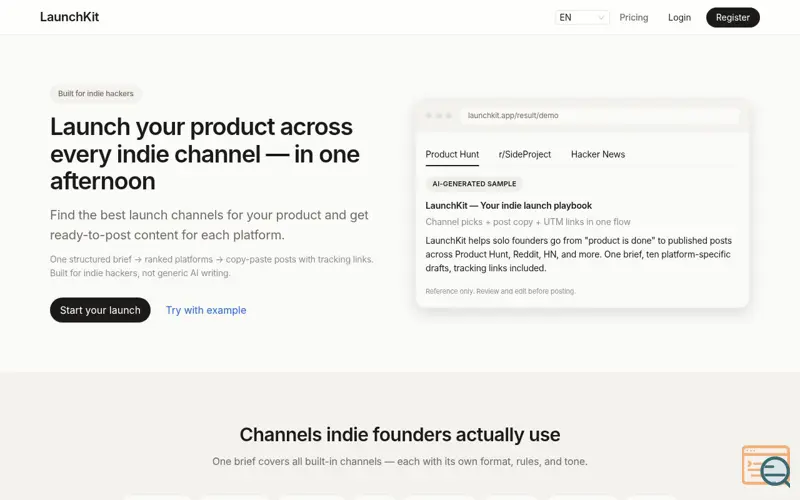Open the EN language dropdown

[x=582, y=17]
